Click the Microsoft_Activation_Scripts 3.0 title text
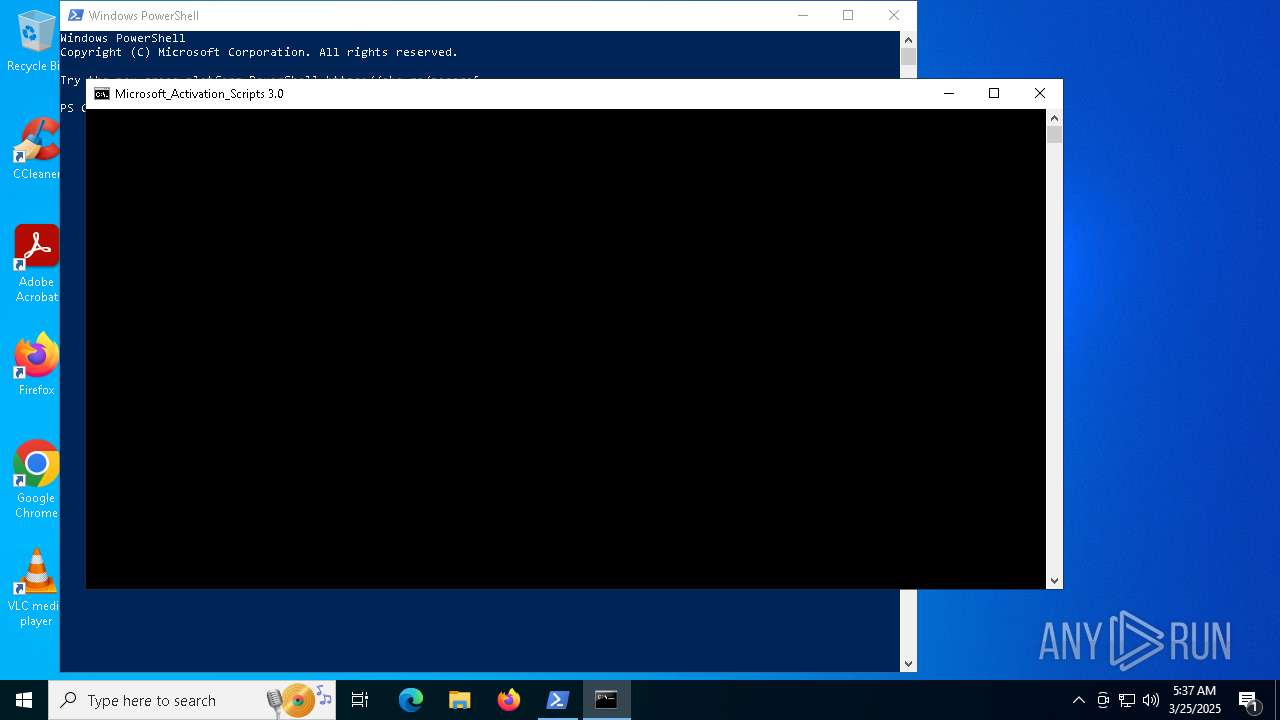The height and width of the screenshot is (720, 1280). click(199, 94)
